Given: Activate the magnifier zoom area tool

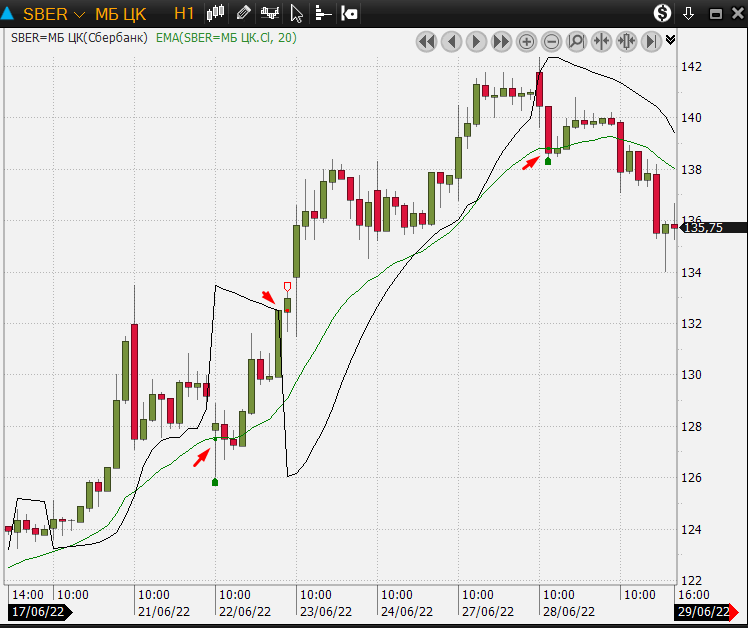Looking at the screenshot, I should (x=576, y=41).
